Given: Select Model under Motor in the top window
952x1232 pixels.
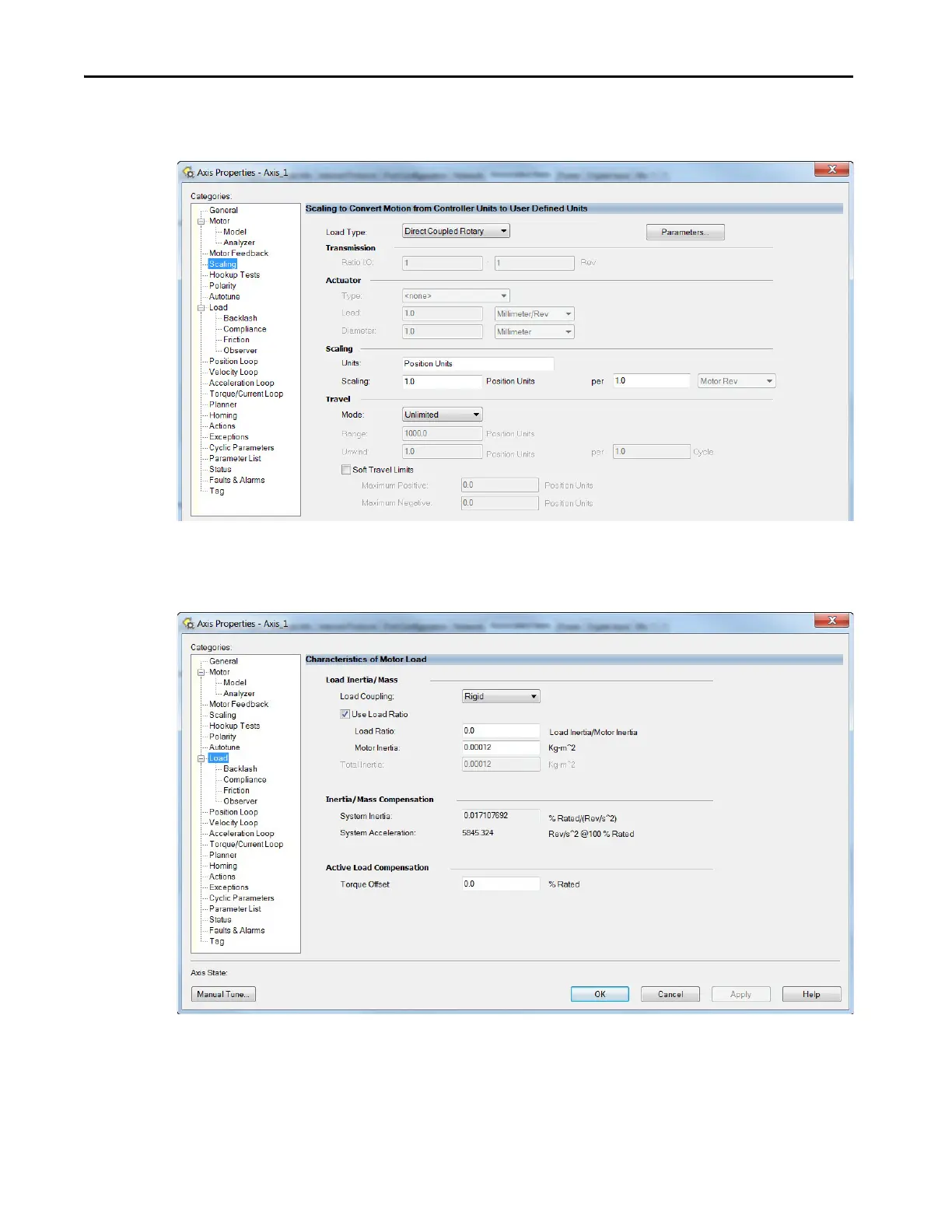Looking at the screenshot, I should pos(234,232).
